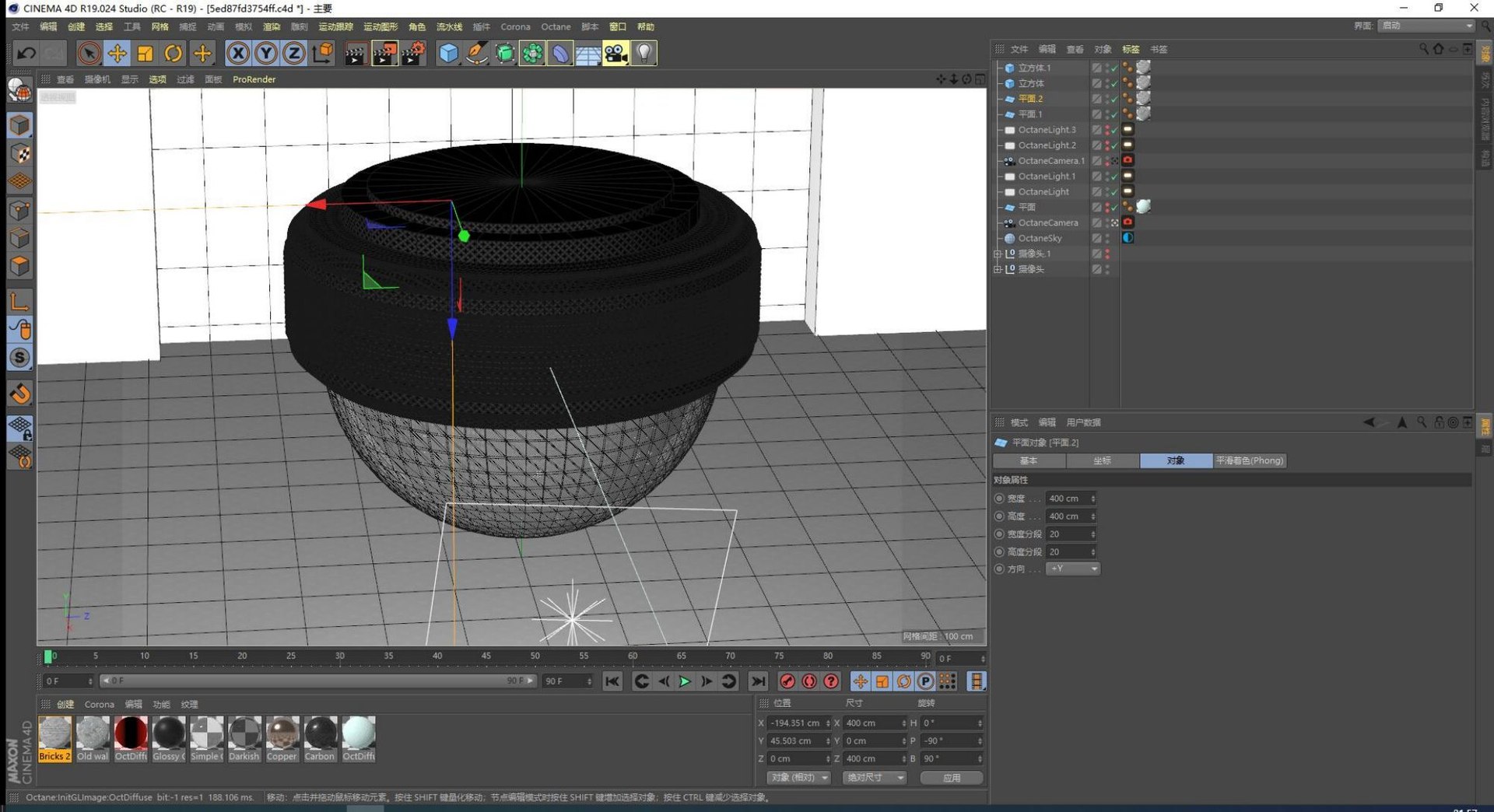Toggle X axis lock
Viewport: 1494px width, 812px height.
click(238, 53)
